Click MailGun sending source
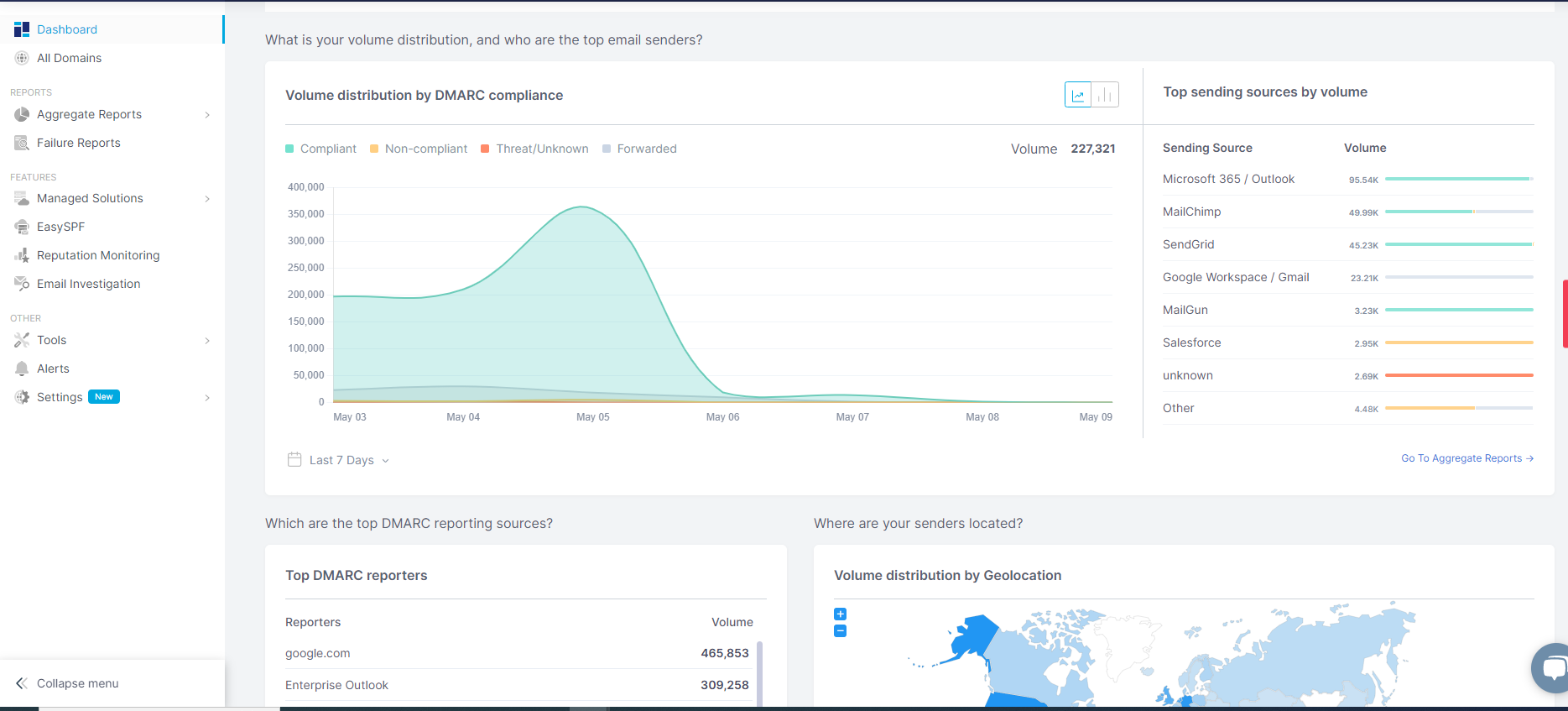The width and height of the screenshot is (1568, 711). (x=1185, y=310)
